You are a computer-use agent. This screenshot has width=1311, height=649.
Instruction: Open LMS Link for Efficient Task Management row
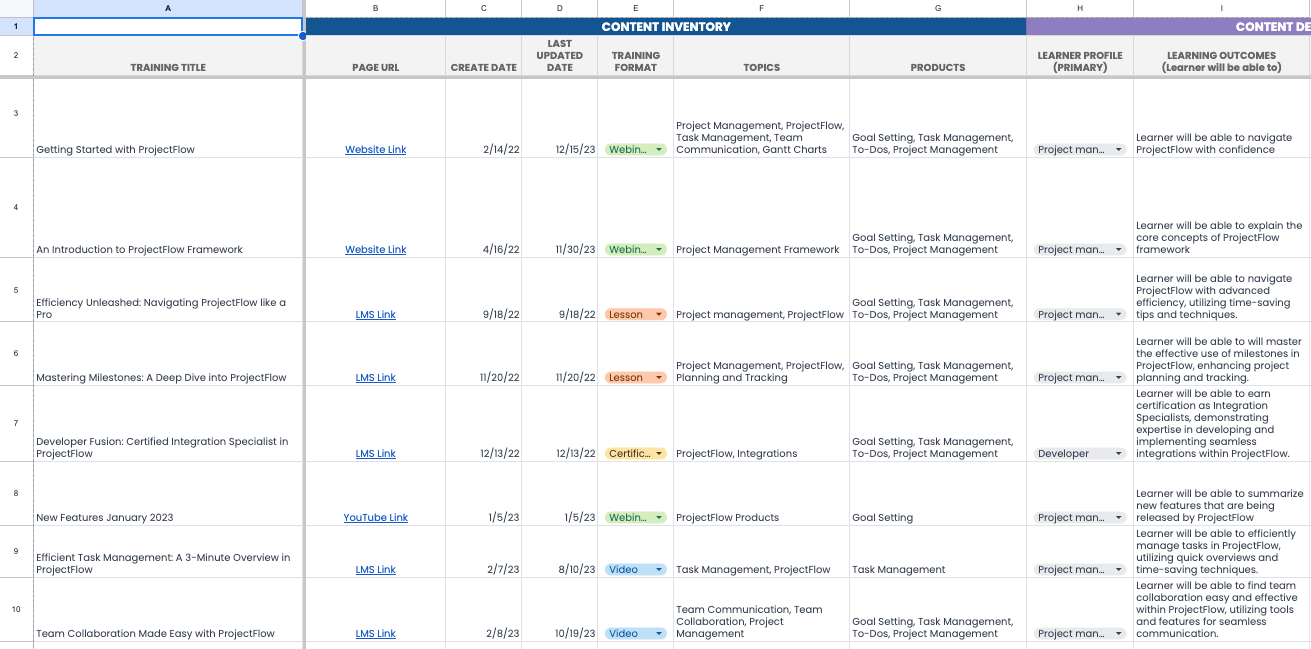(x=375, y=570)
